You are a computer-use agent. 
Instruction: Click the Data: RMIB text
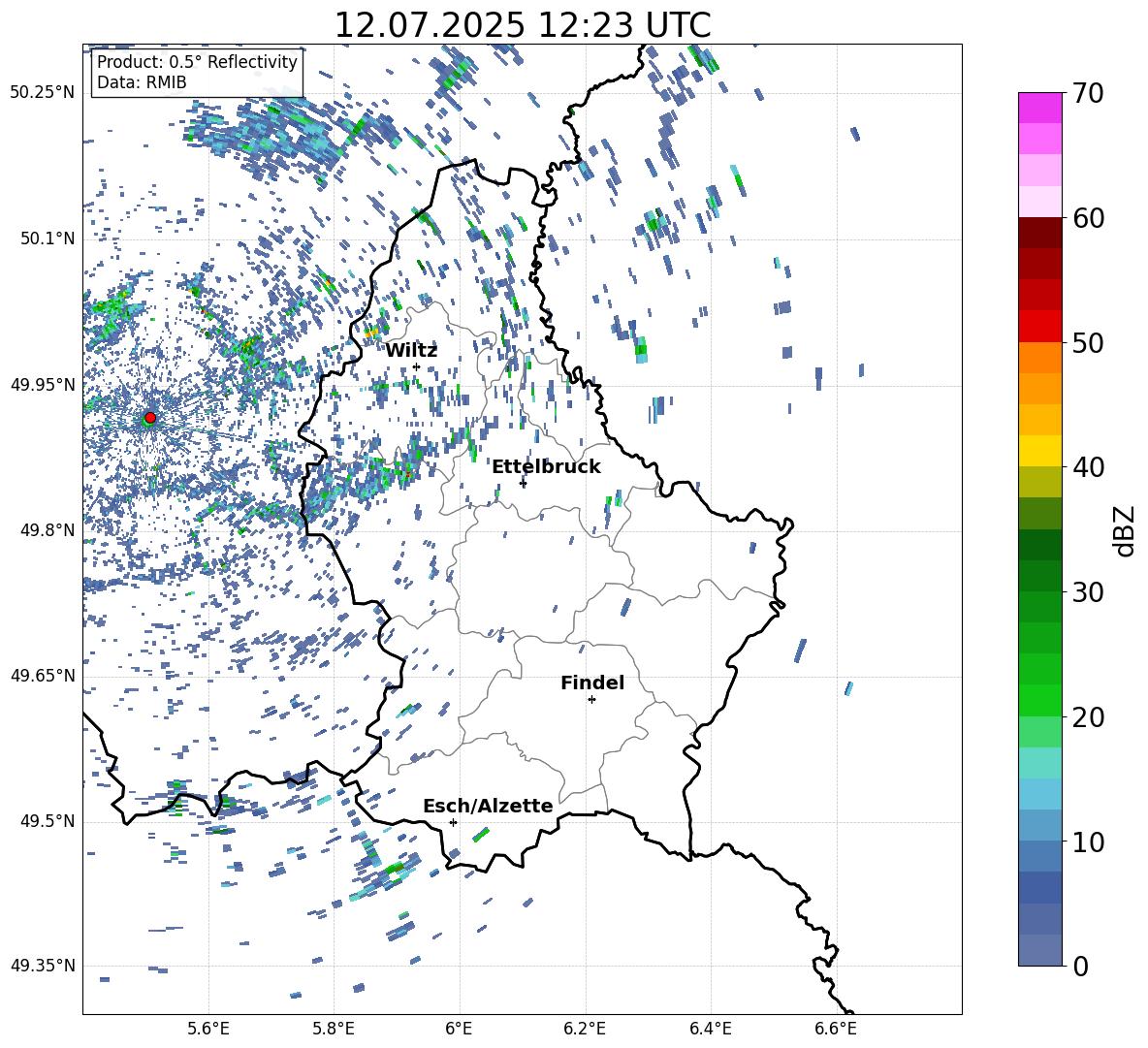pos(142,82)
